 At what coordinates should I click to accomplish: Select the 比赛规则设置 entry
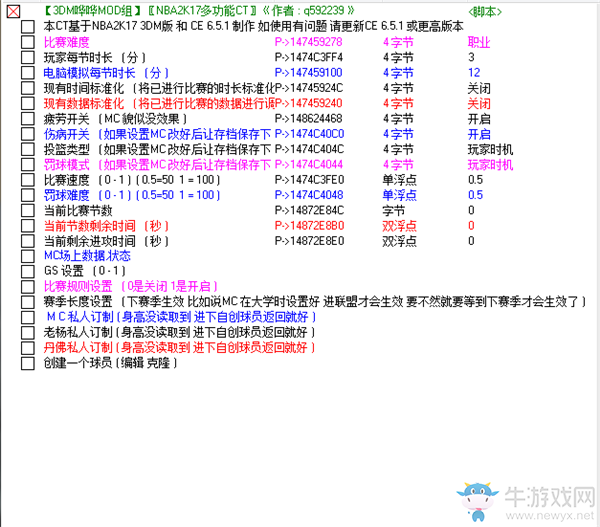(130, 287)
